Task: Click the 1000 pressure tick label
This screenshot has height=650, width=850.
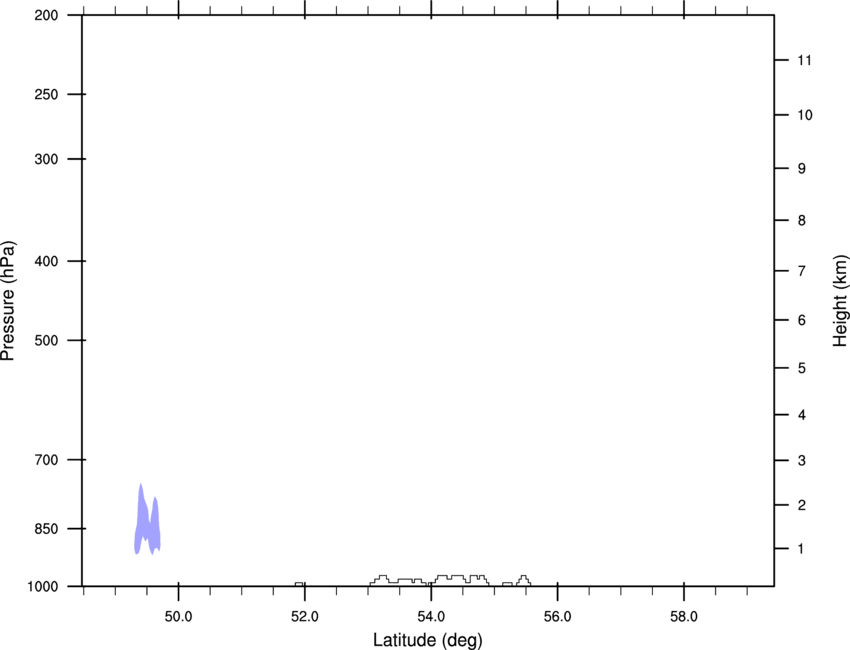Action: click(x=42, y=587)
